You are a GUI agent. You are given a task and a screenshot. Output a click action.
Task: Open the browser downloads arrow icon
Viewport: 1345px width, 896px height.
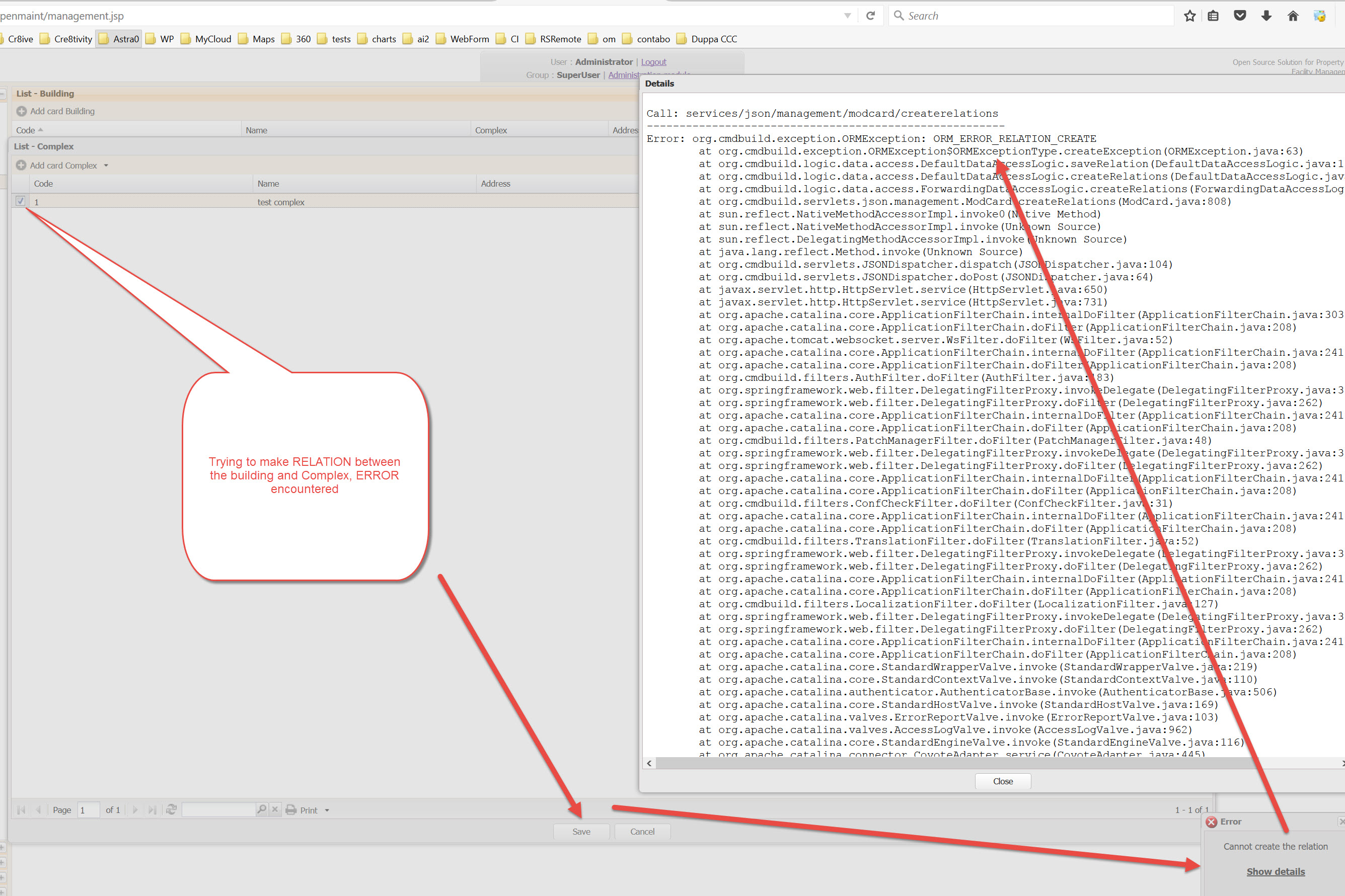pos(1266,16)
